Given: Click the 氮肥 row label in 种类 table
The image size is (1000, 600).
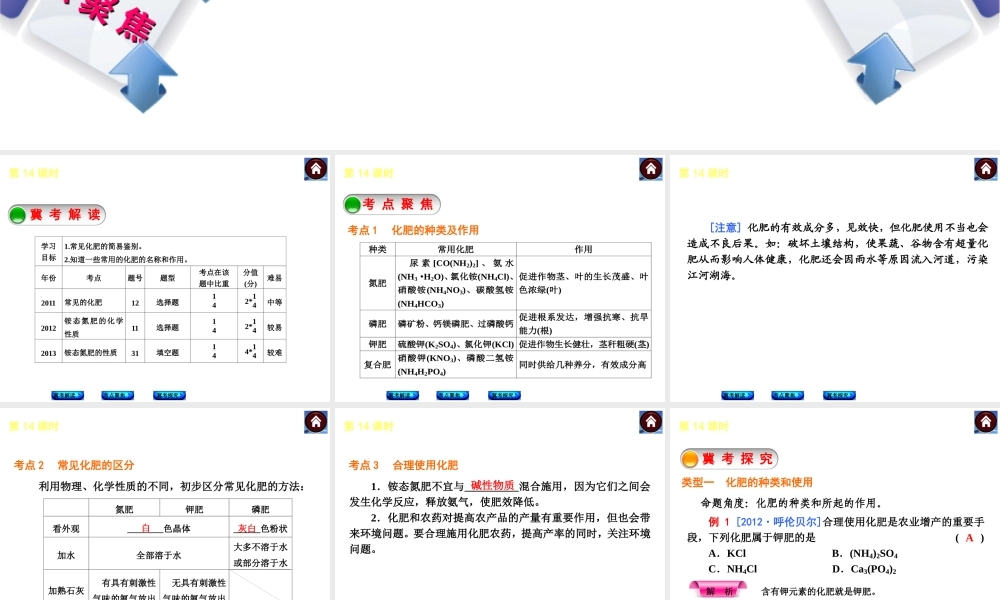Looking at the screenshot, I should point(378,283).
